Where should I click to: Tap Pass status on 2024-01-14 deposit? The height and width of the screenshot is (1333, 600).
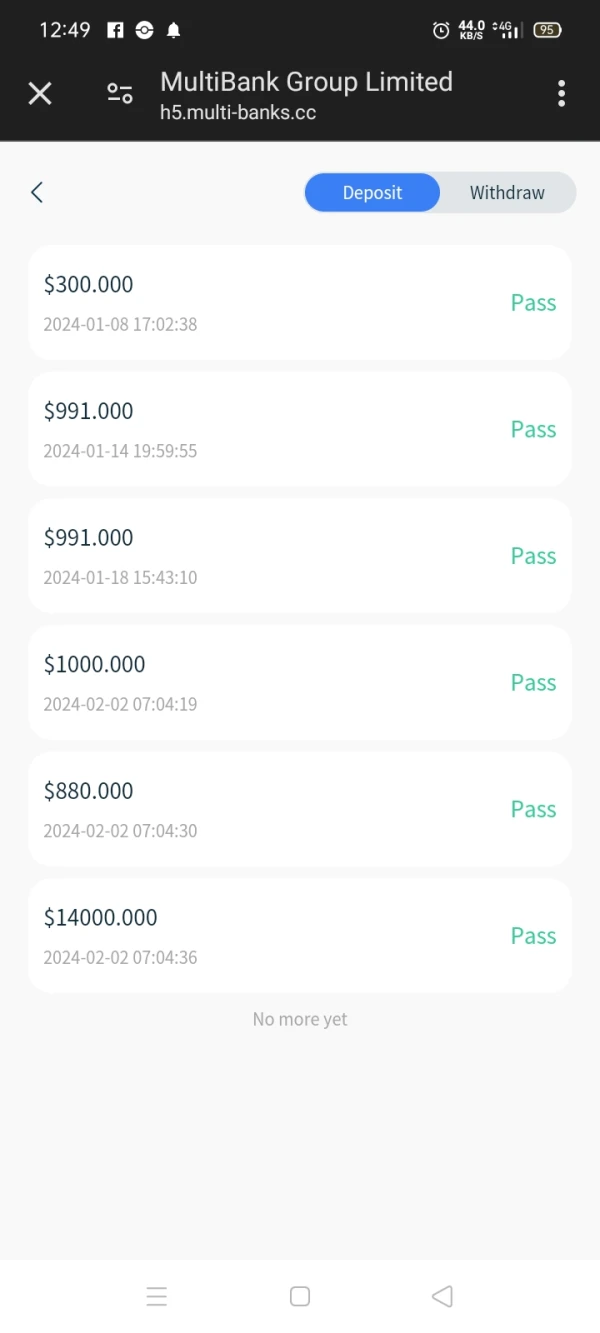tap(533, 429)
